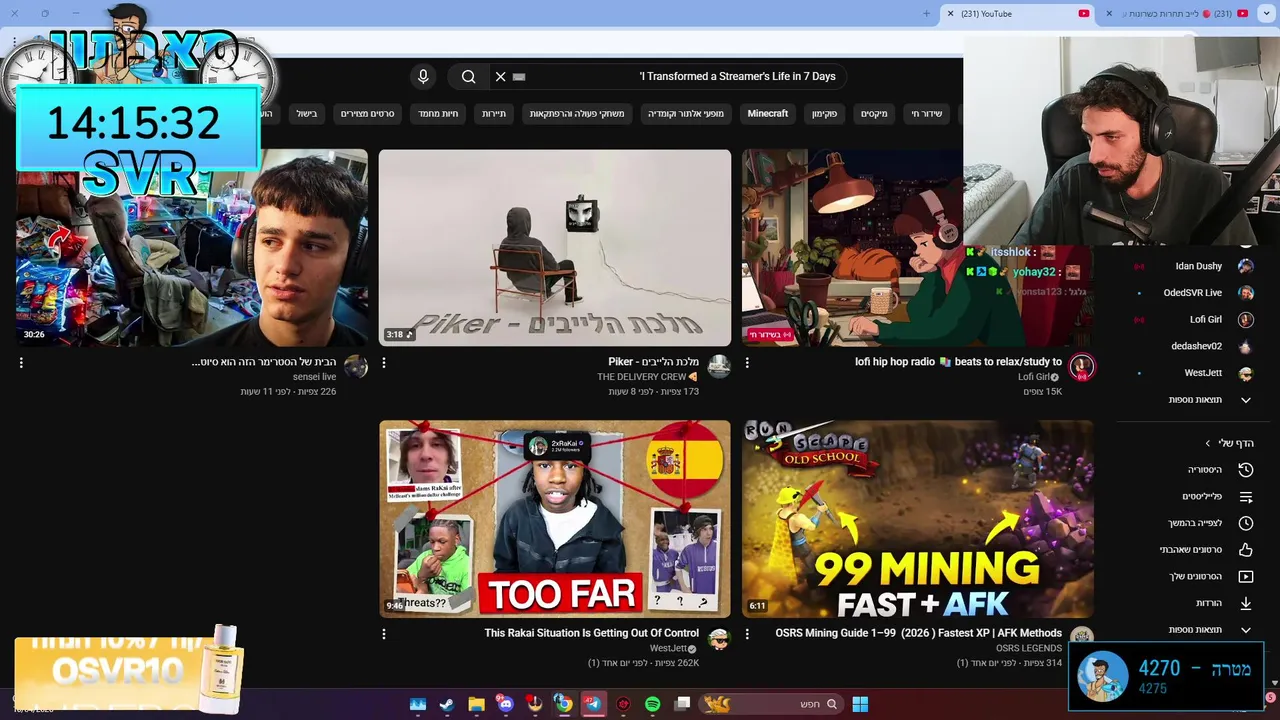The width and height of the screenshot is (1280, 720).
Task: Select the פוקימון filter chip
Action: [824, 114]
